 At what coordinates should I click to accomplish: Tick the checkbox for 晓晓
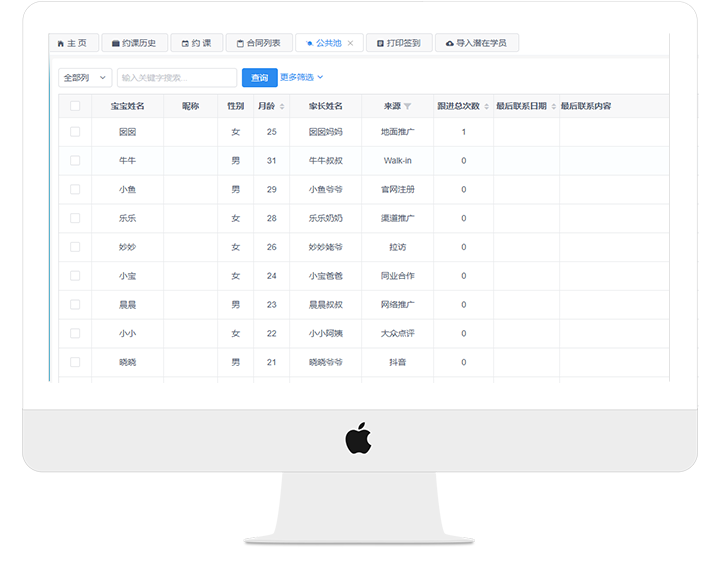click(75, 362)
